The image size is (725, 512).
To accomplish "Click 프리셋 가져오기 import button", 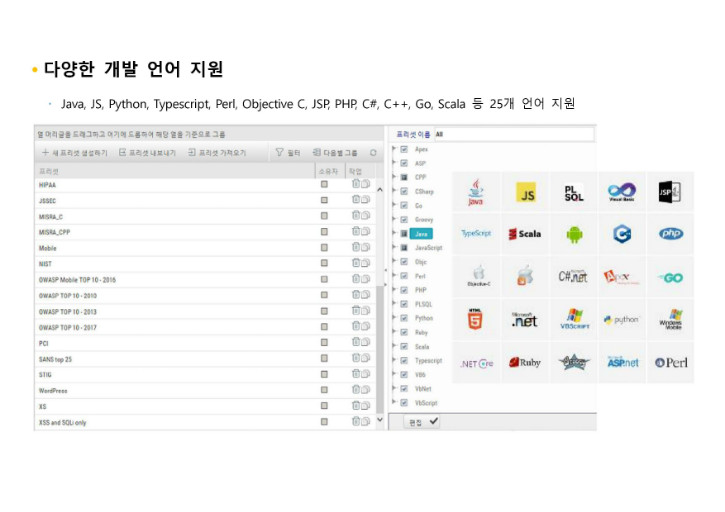I will [x=217, y=153].
